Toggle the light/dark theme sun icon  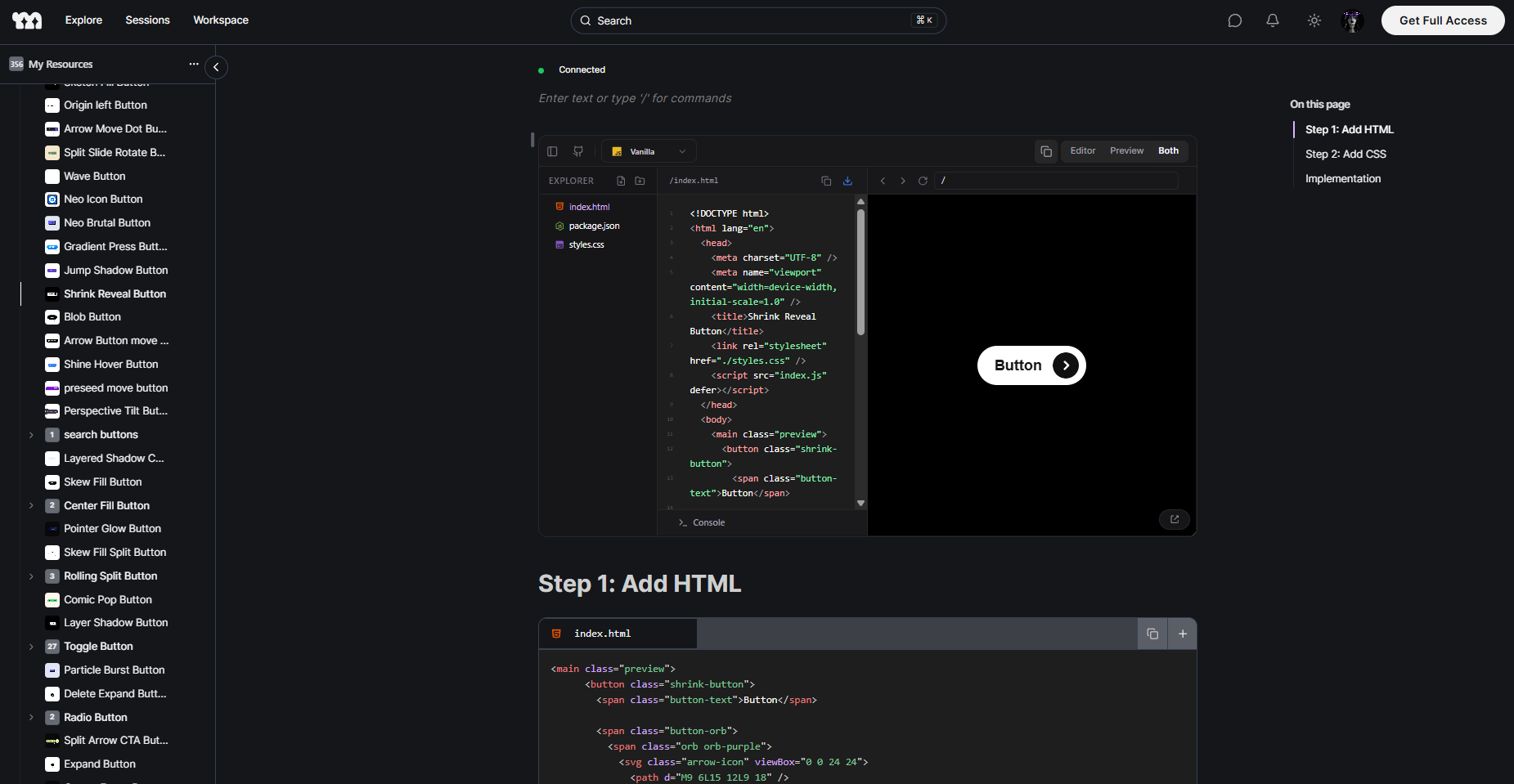[x=1314, y=20]
